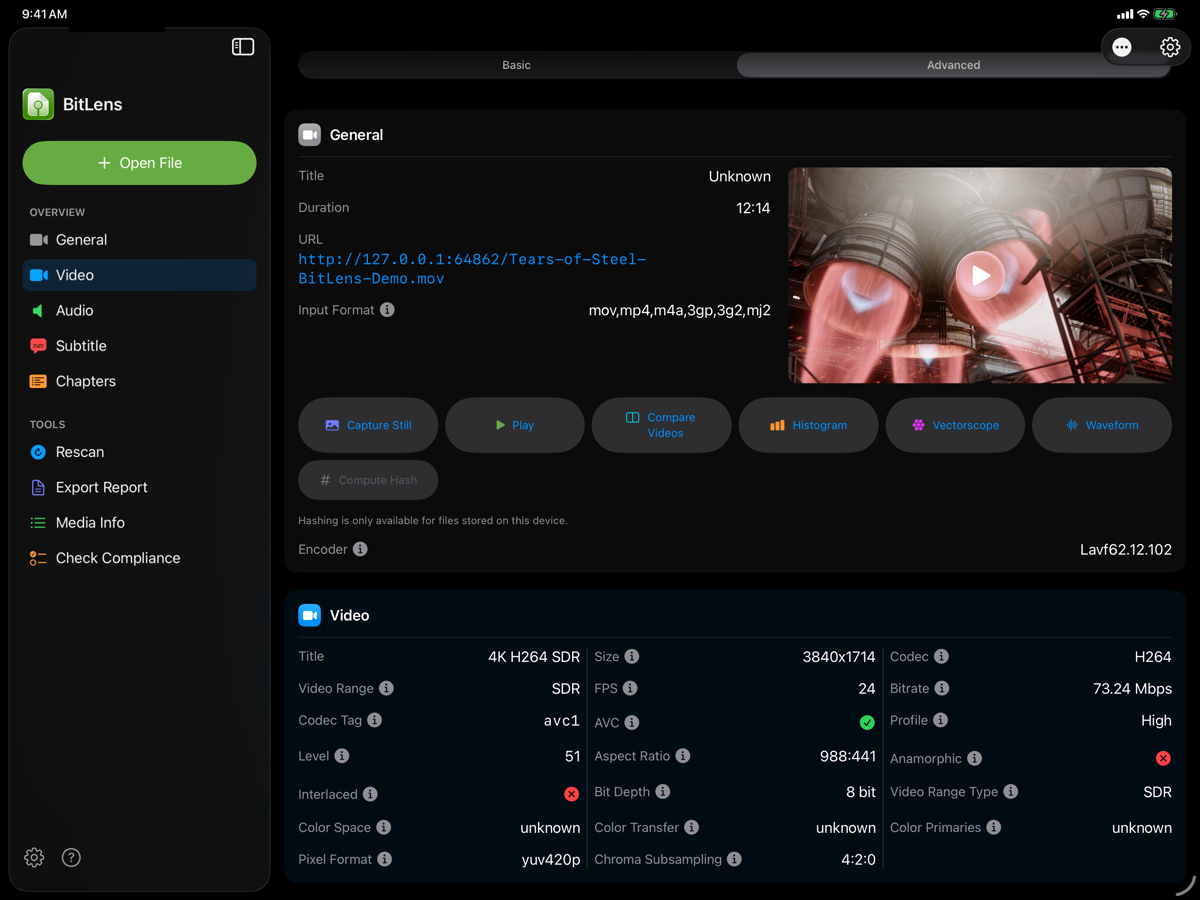Show info for Codec
The width and height of the screenshot is (1200, 900).
(942, 657)
